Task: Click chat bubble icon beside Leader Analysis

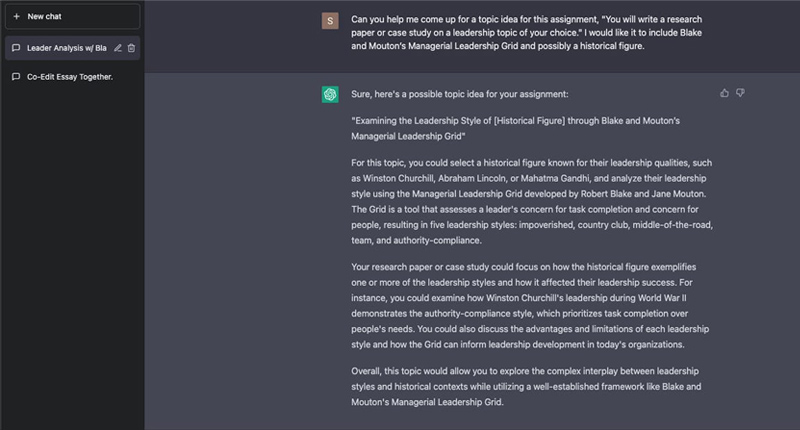Action: point(16,48)
